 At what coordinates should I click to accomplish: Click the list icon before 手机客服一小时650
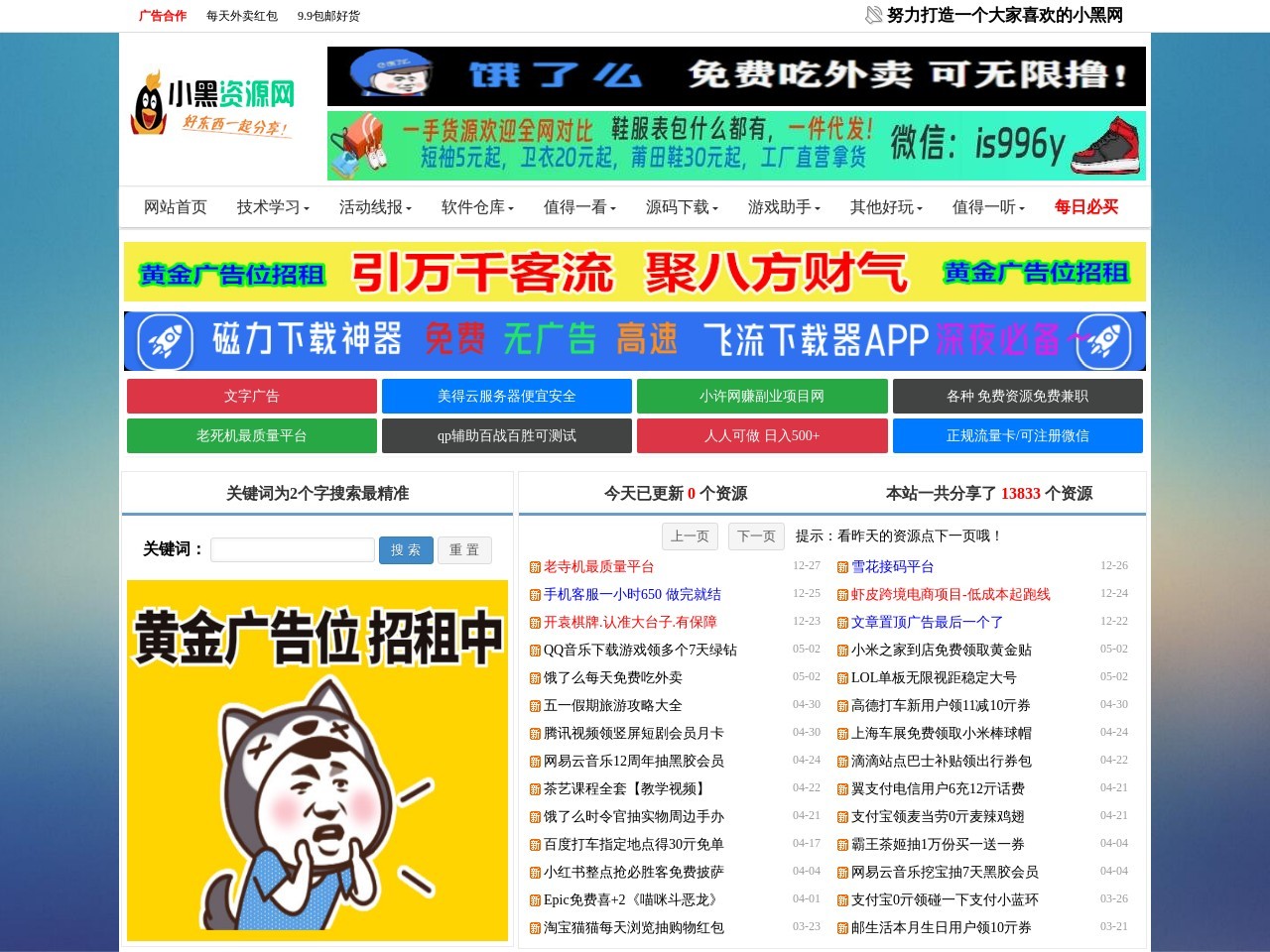(535, 595)
